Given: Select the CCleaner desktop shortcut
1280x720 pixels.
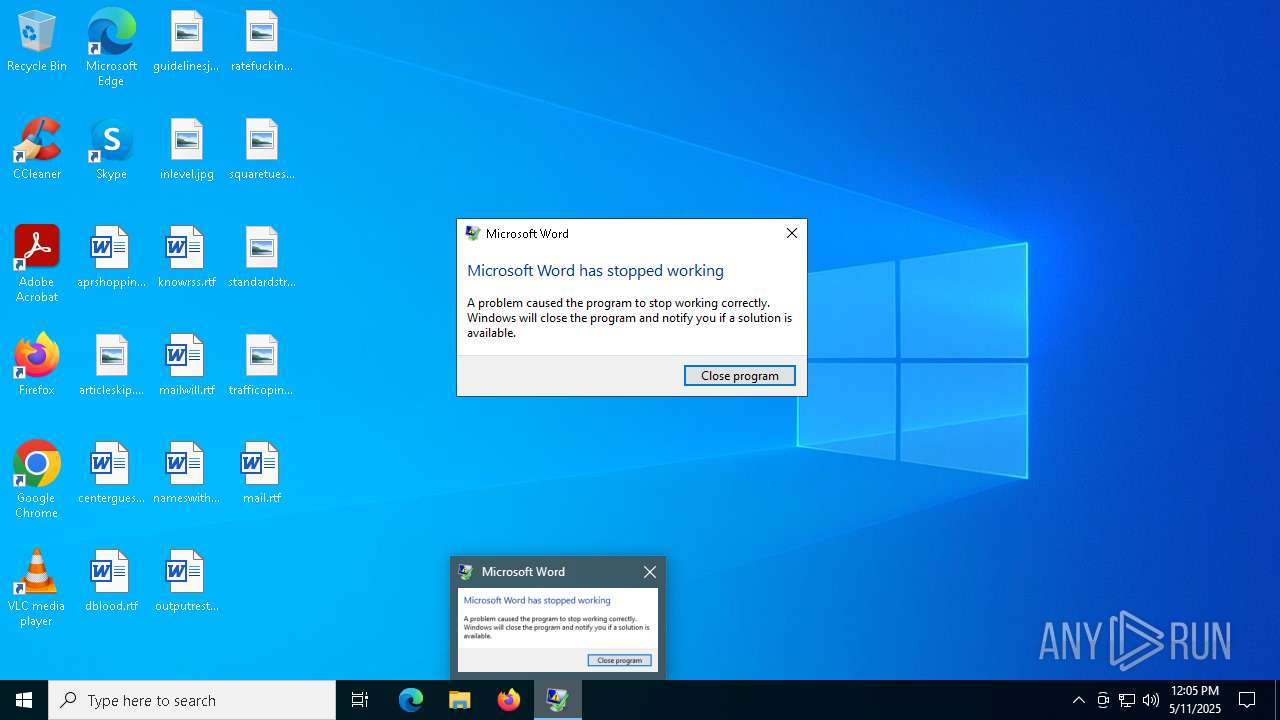Looking at the screenshot, I should point(37,149).
